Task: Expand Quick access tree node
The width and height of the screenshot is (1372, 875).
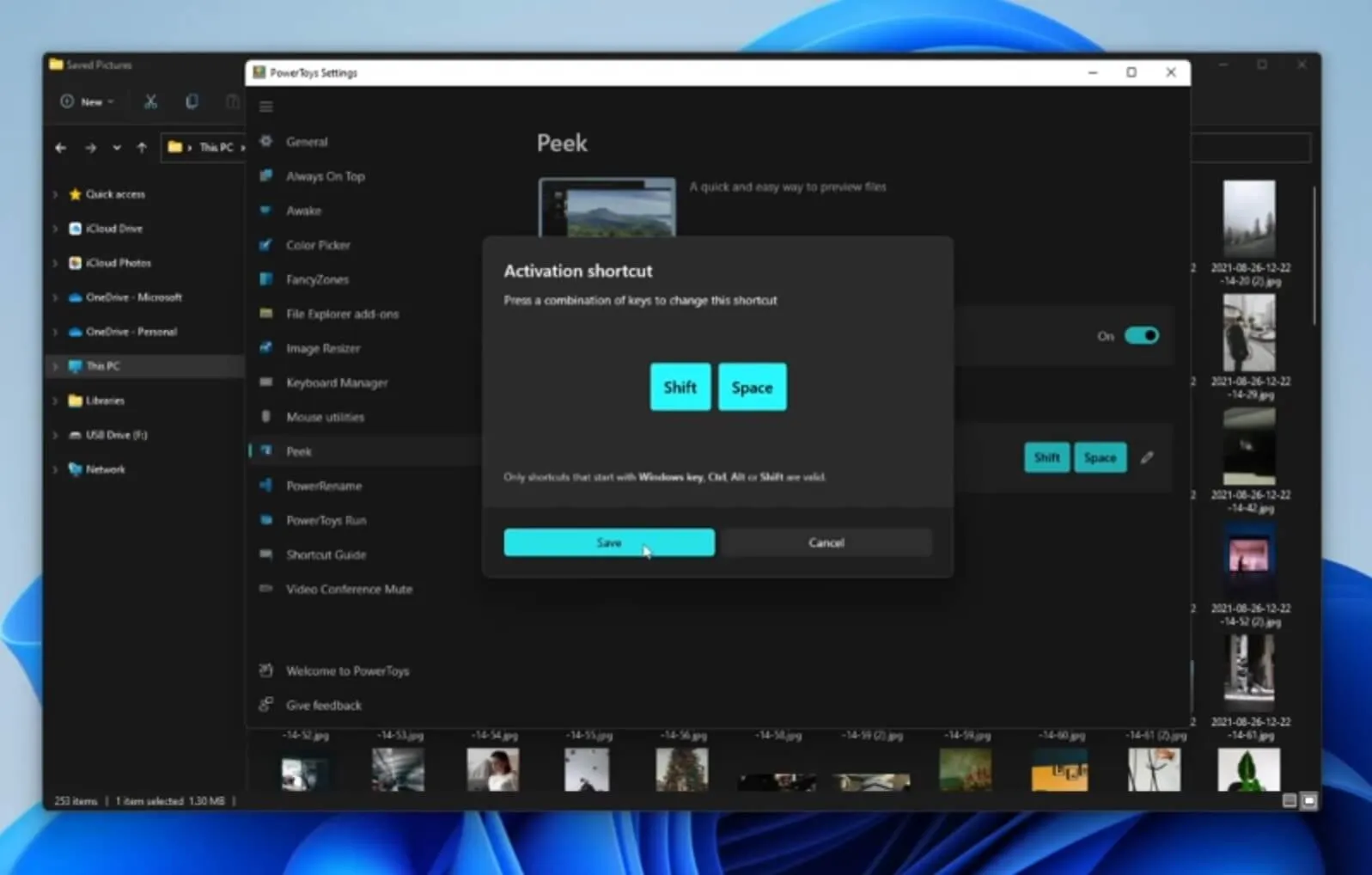Action: pyautogui.click(x=56, y=194)
